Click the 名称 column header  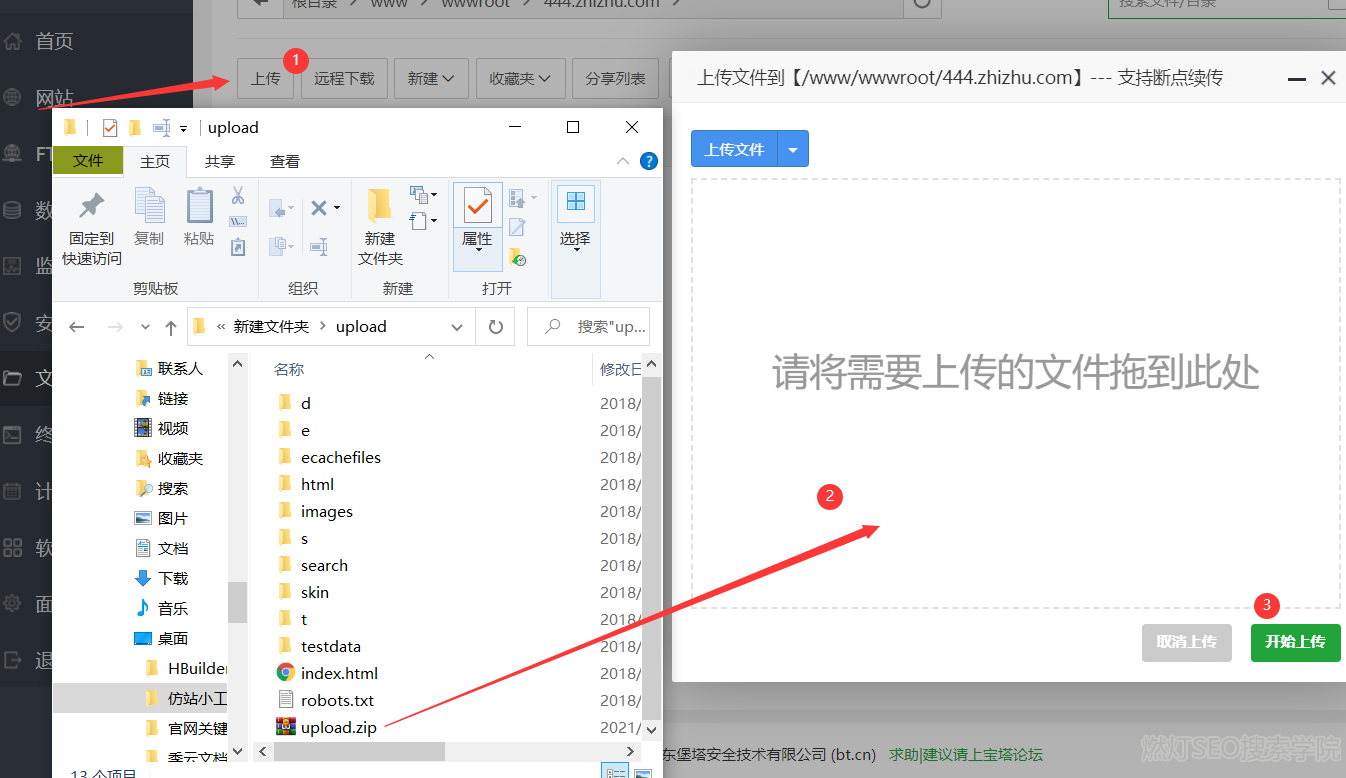point(289,370)
